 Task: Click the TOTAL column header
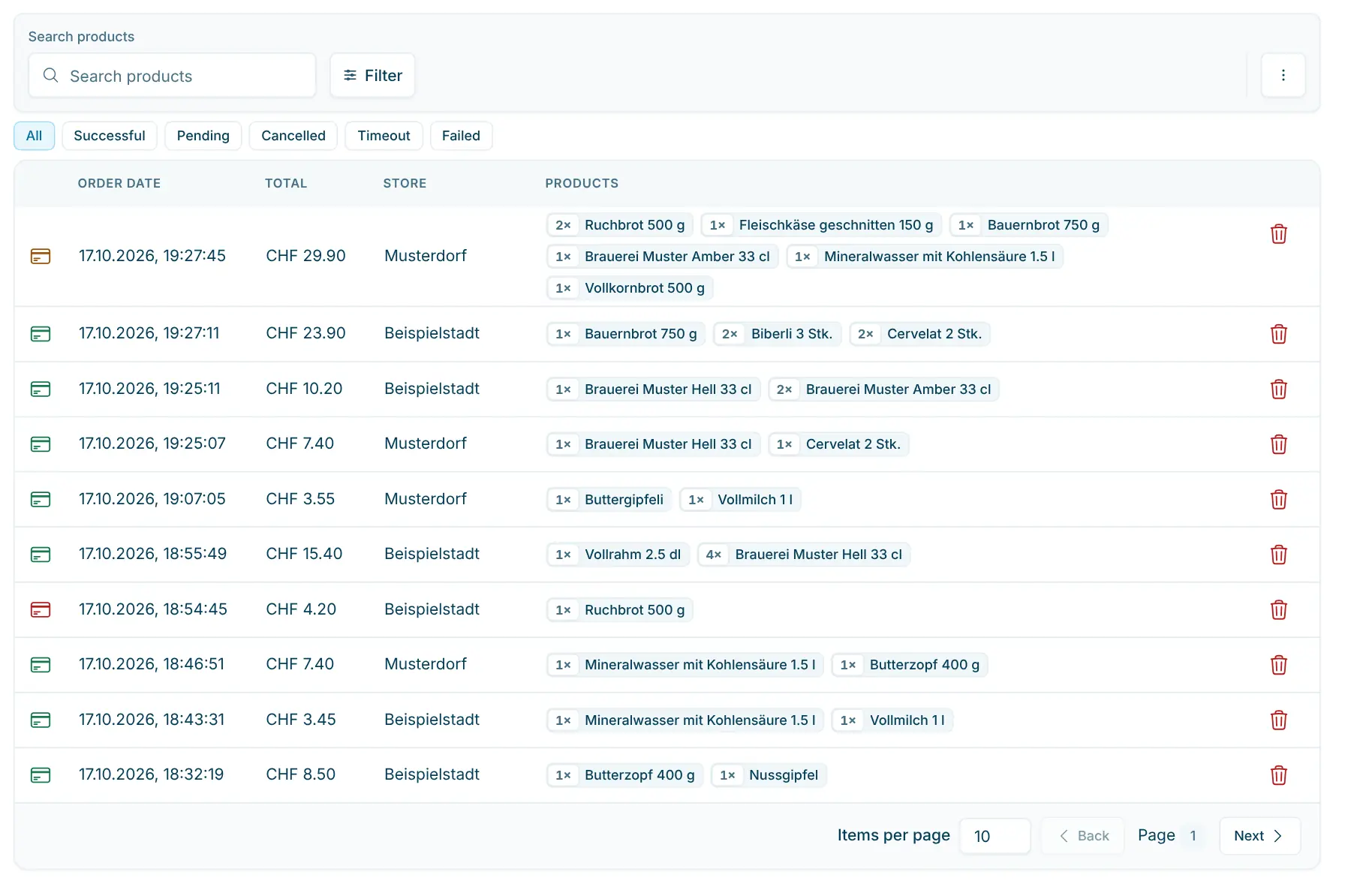(x=286, y=183)
